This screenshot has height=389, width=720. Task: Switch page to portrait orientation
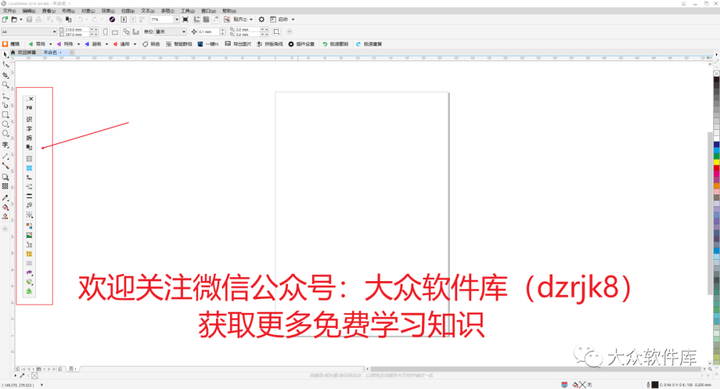pyautogui.click(x=106, y=32)
